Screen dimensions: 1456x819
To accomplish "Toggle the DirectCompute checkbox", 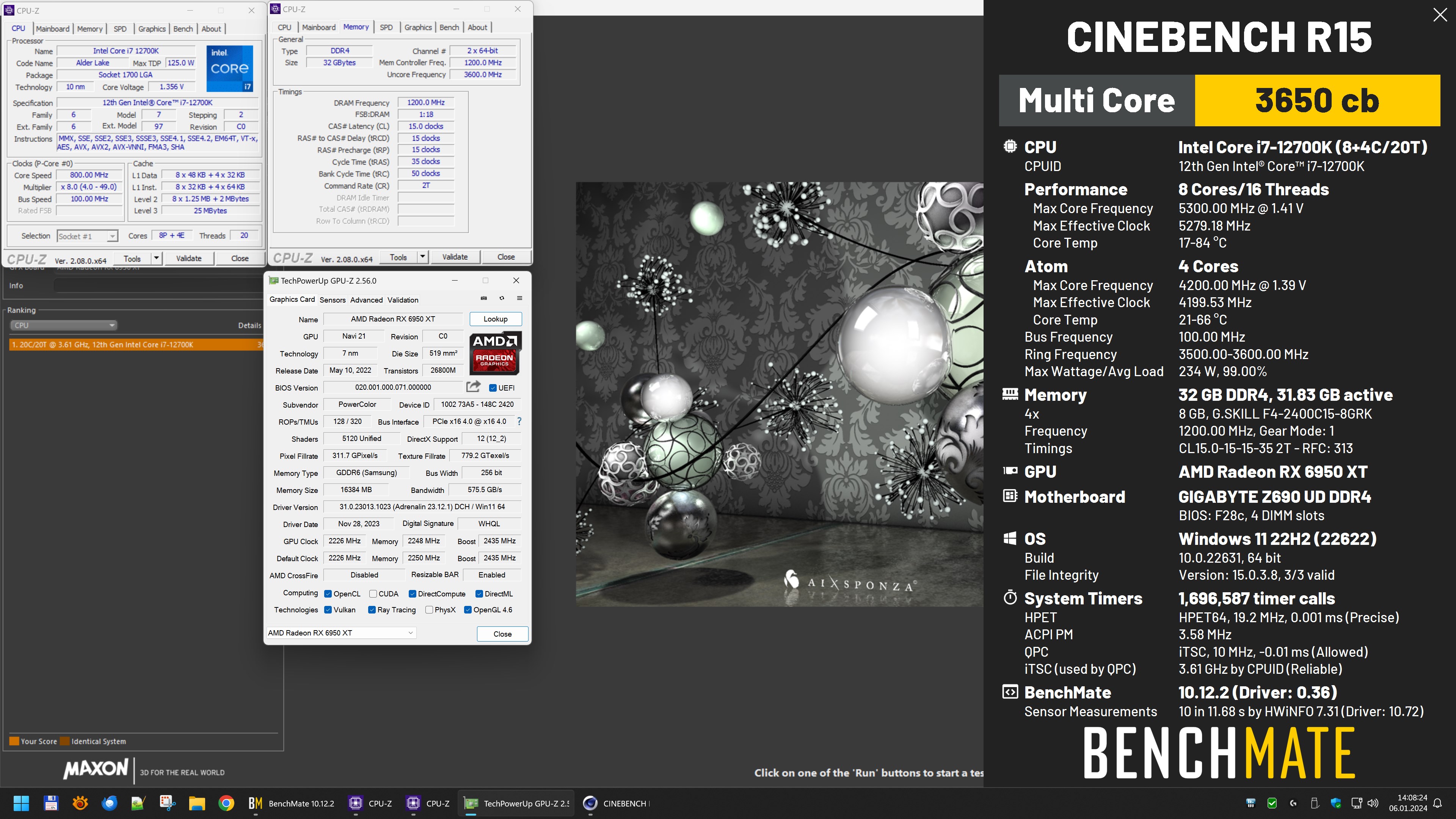I will tap(413, 593).
